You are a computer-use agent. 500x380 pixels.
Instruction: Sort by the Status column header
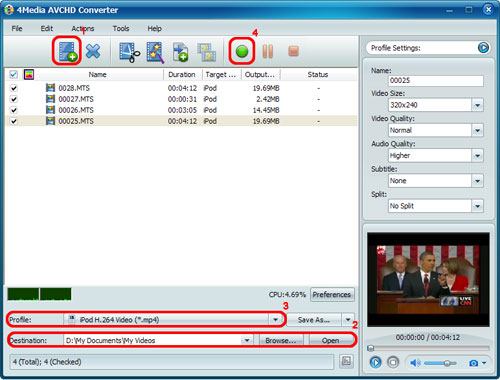(318, 74)
